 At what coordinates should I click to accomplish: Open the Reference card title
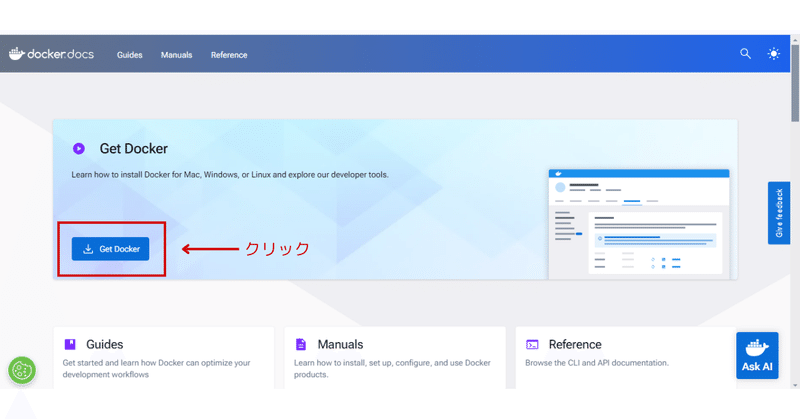click(x=575, y=344)
